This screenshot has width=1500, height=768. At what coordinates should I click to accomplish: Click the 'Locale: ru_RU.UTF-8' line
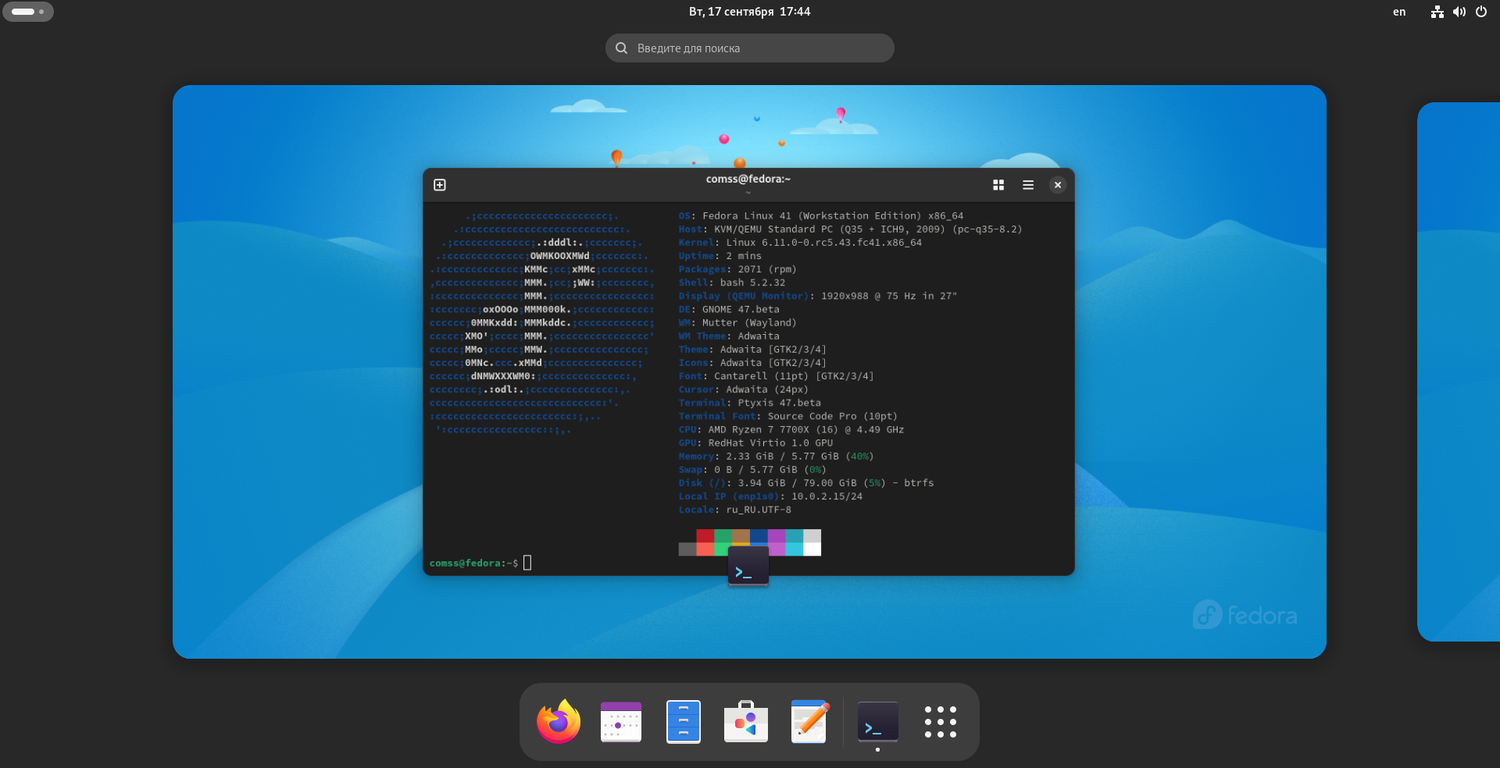point(735,510)
